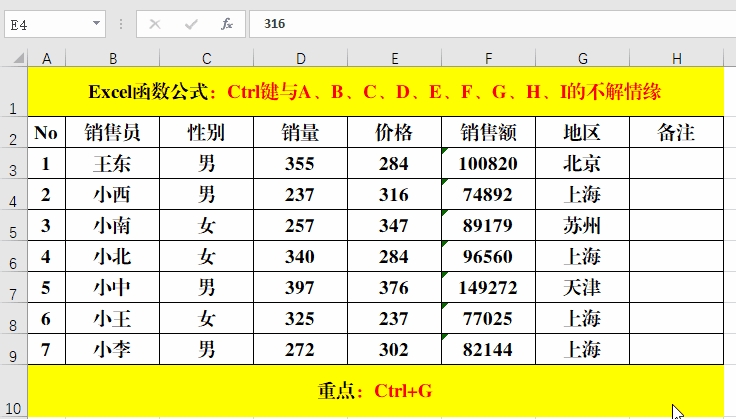This screenshot has height=419, width=736.
Task: Select the region cell 天津
Action: [x=583, y=287]
